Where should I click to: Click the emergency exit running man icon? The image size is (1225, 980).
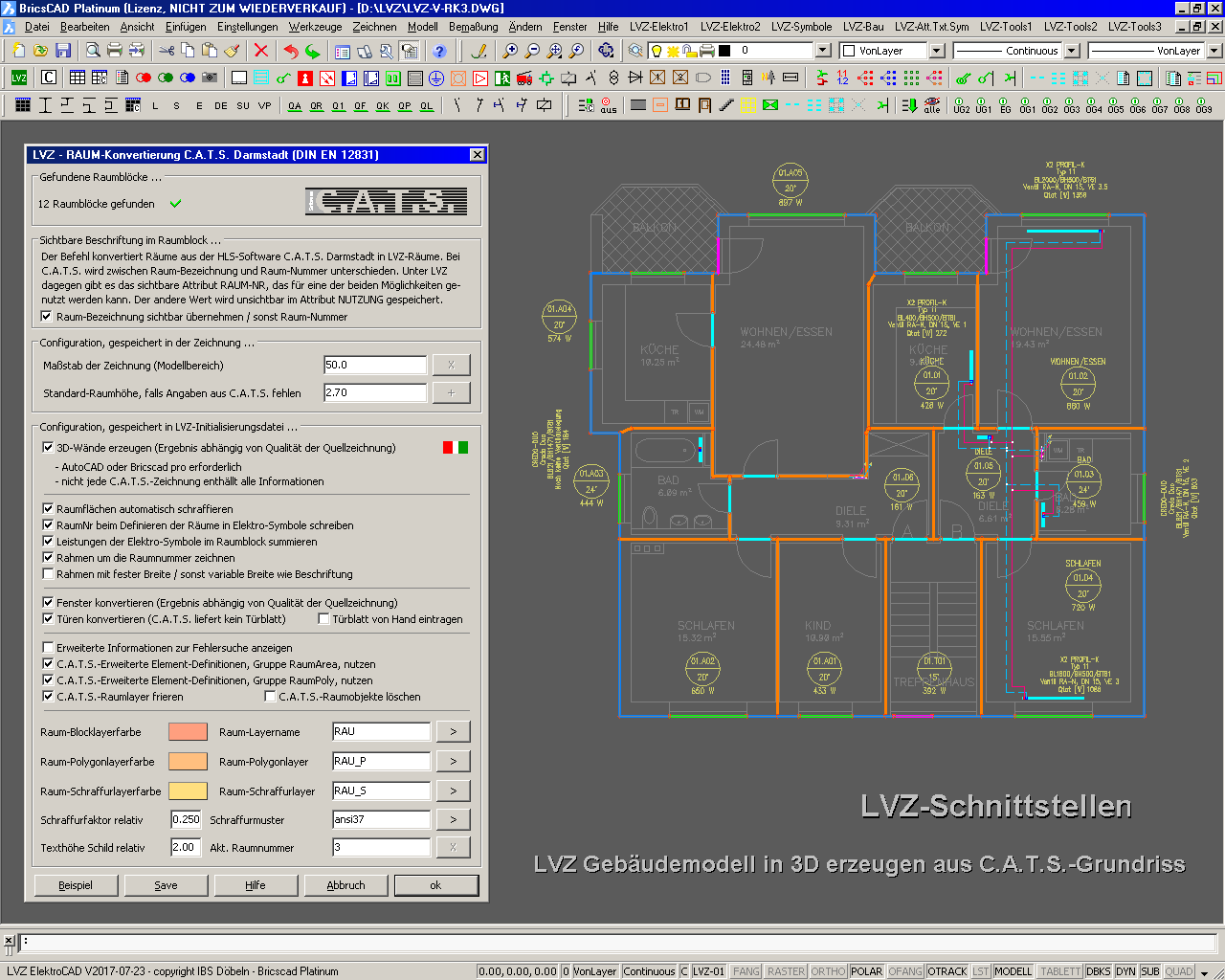(x=502, y=78)
